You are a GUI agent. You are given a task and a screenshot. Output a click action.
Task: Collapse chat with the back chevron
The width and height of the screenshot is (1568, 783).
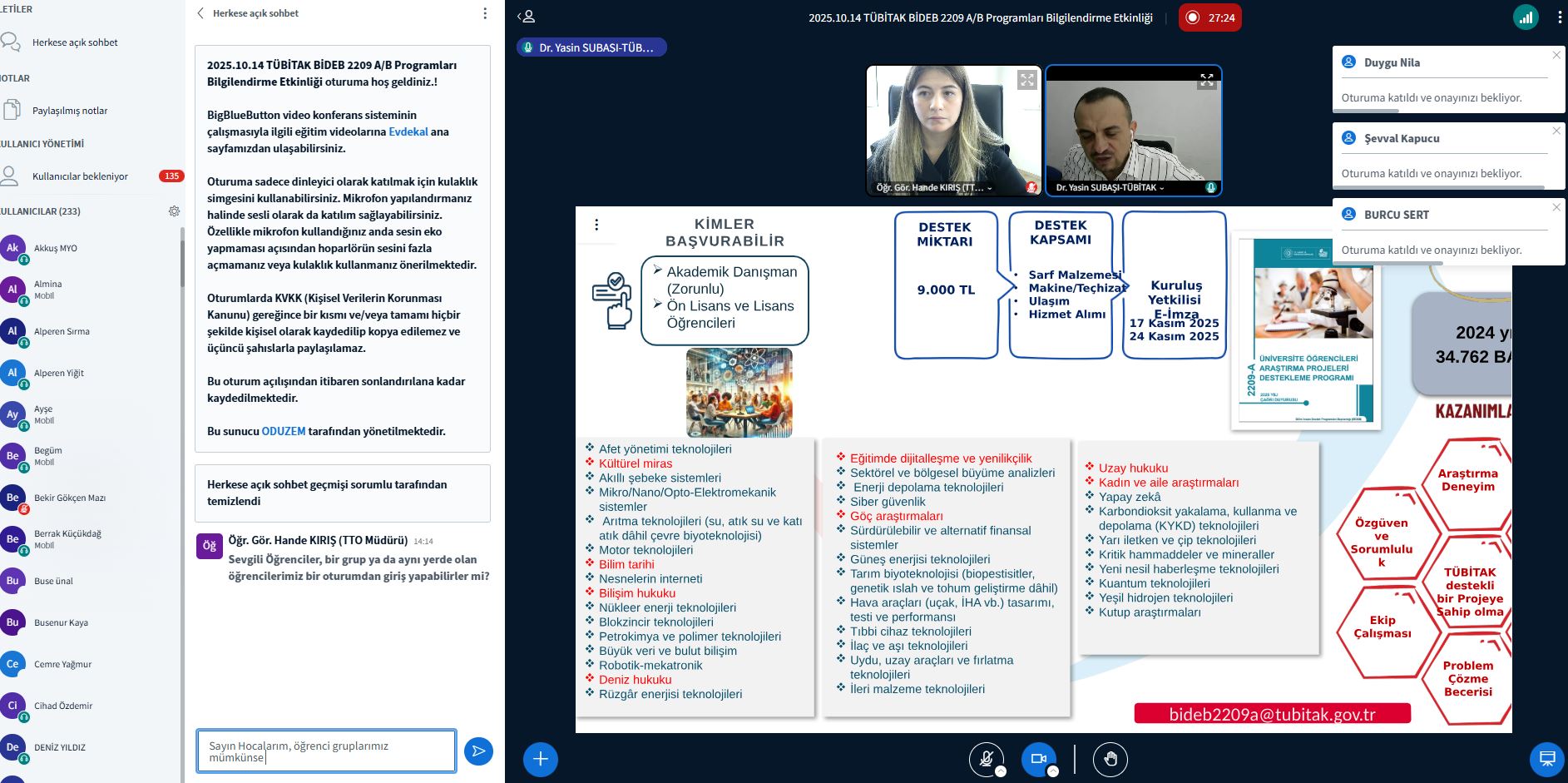pyautogui.click(x=200, y=13)
